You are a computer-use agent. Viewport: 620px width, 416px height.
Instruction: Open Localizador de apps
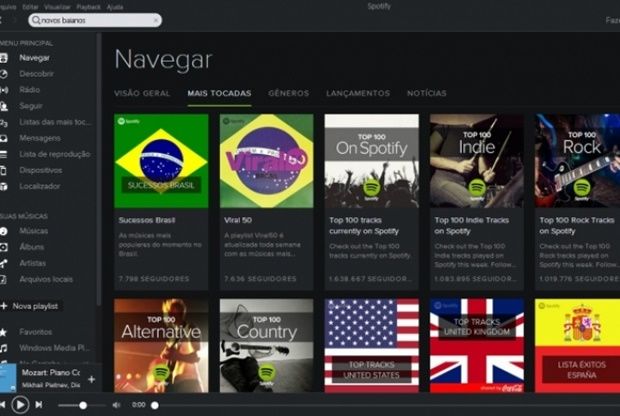[x=40, y=186]
